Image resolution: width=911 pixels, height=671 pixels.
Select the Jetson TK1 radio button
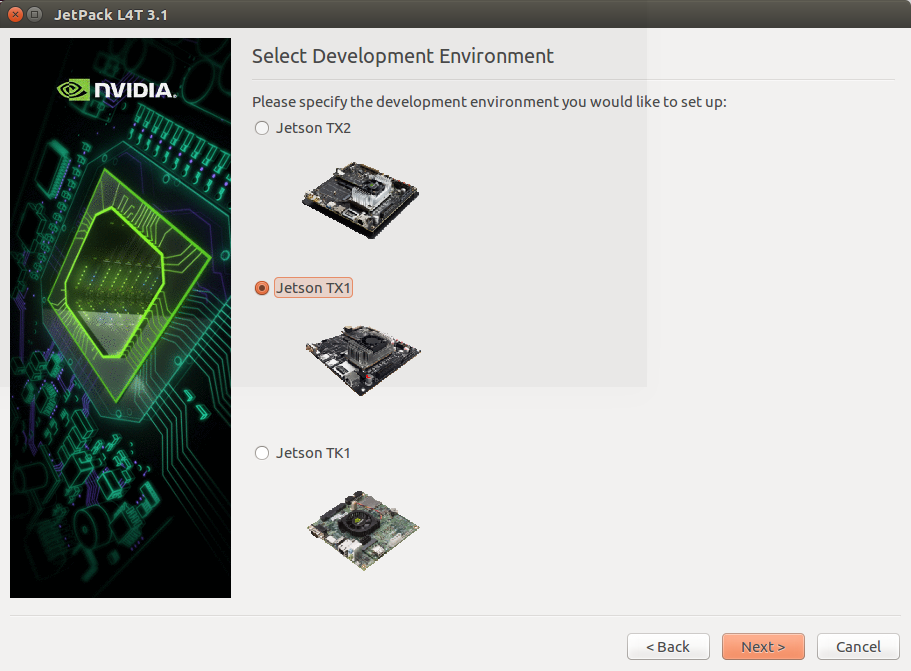[261, 453]
